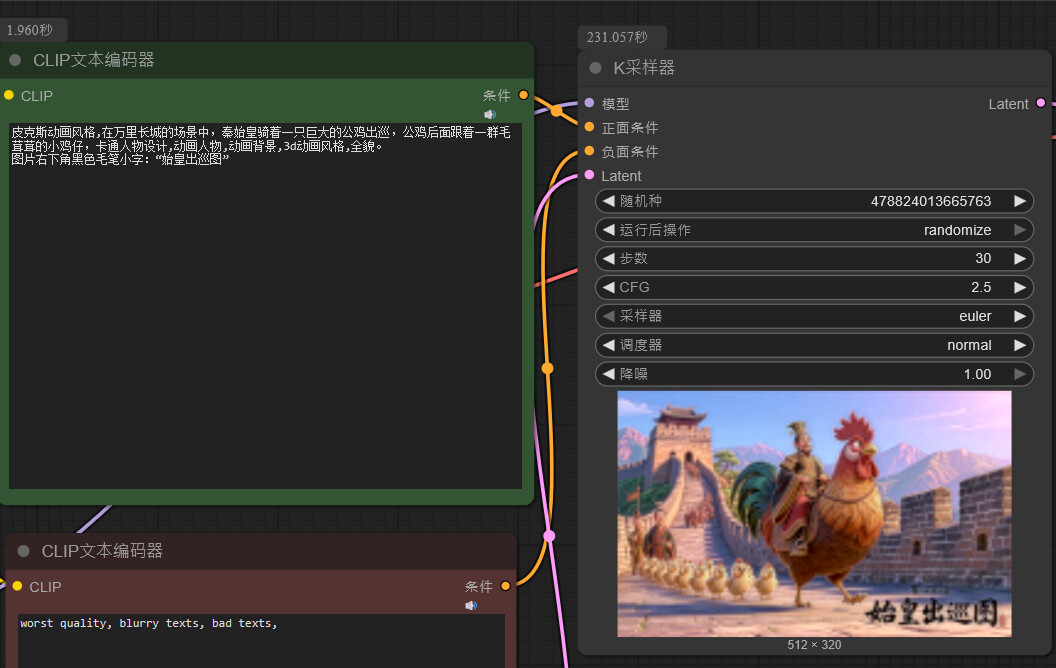The width and height of the screenshot is (1056, 668).
Task: Click the 模型 input socket on K采样器
Action: (589, 103)
